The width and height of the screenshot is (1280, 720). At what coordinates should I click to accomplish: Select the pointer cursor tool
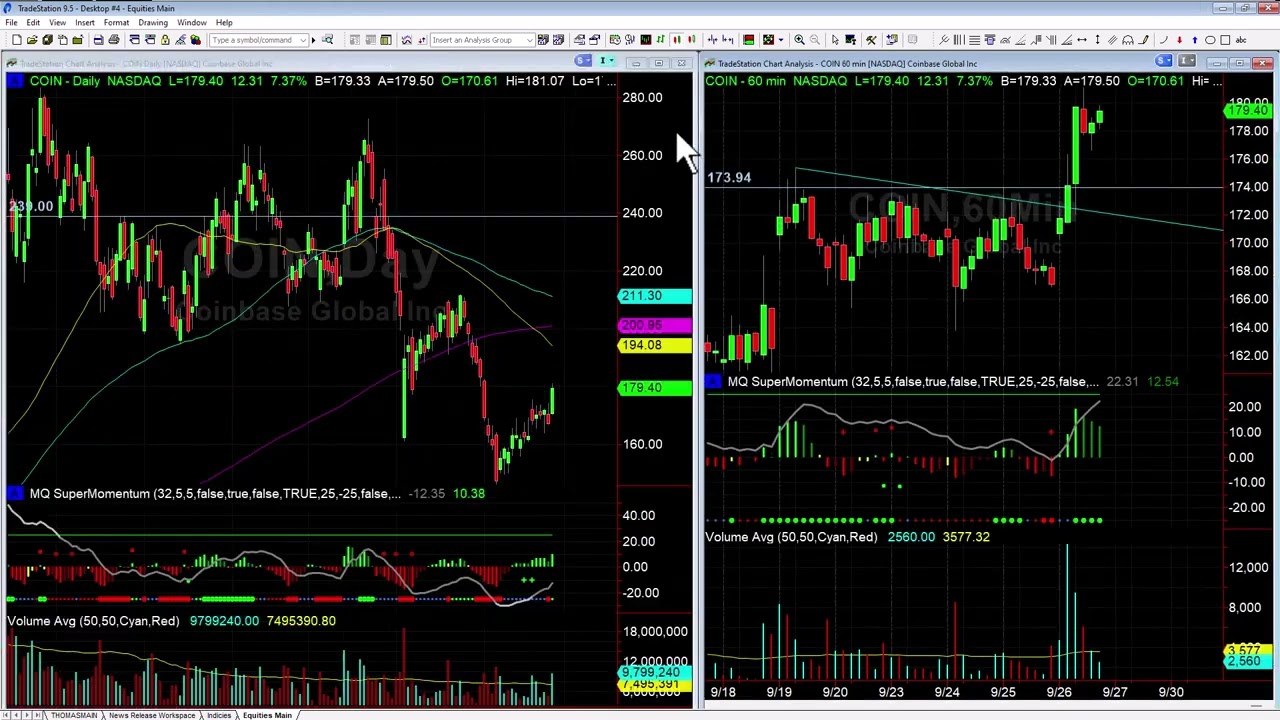click(x=835, y=40)
